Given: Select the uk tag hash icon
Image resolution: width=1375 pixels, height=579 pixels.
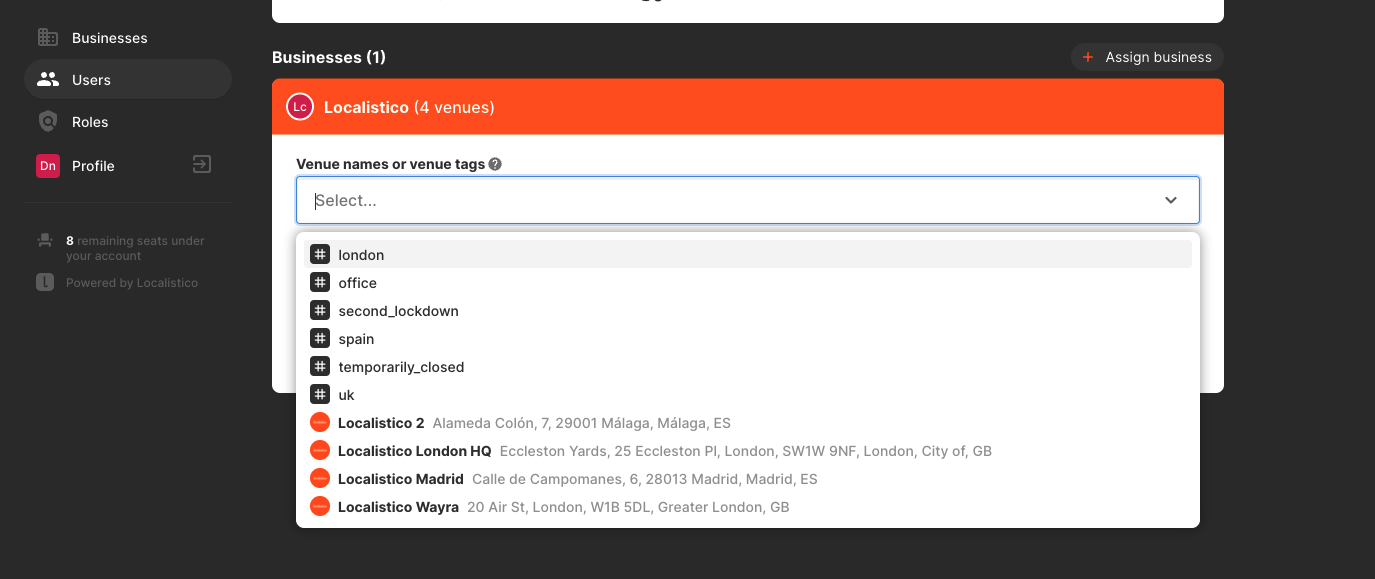Looking at the screenshot, I should click(320, 395).
